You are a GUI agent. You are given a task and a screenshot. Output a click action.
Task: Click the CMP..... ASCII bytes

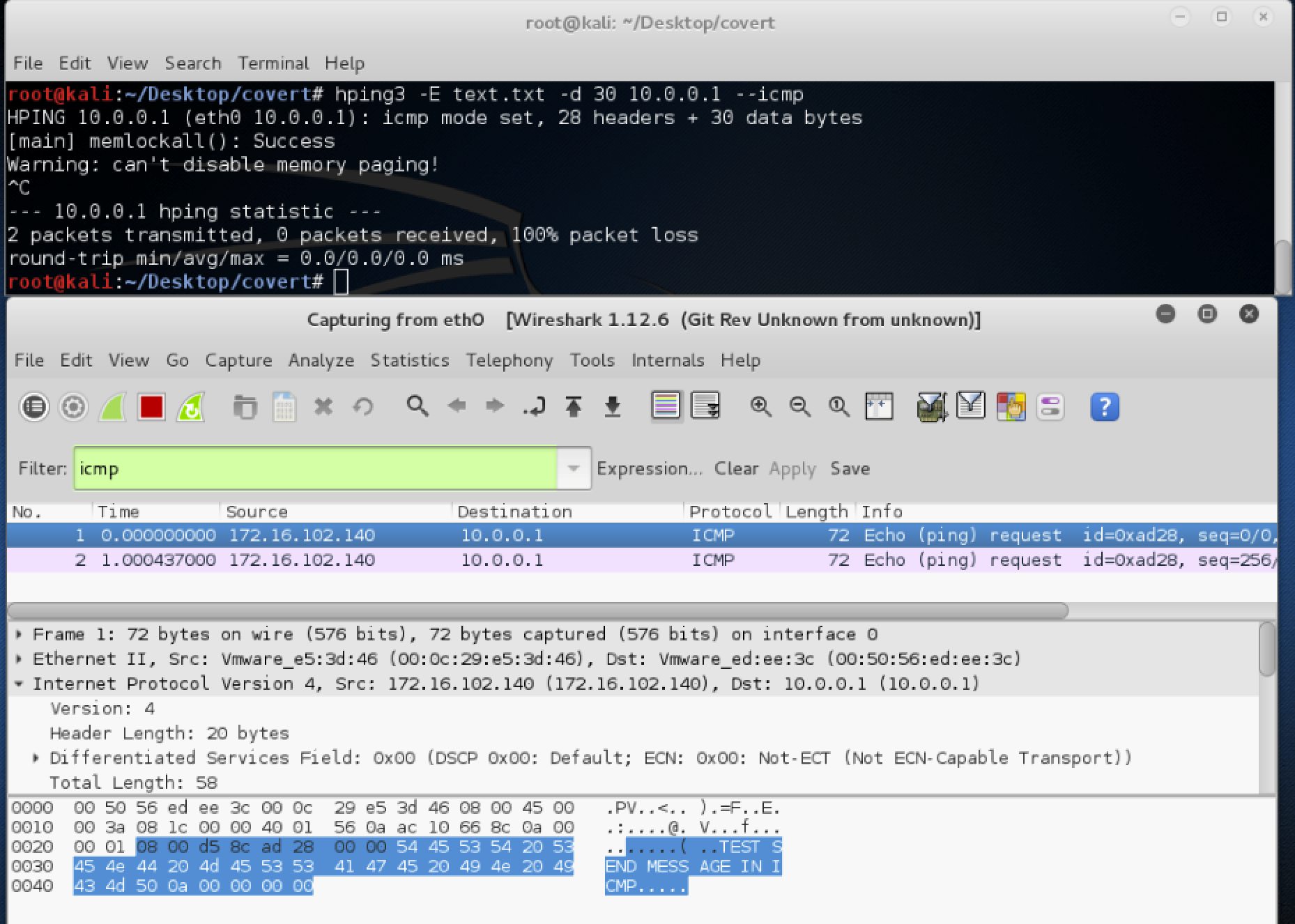click(x=646, y=886)
